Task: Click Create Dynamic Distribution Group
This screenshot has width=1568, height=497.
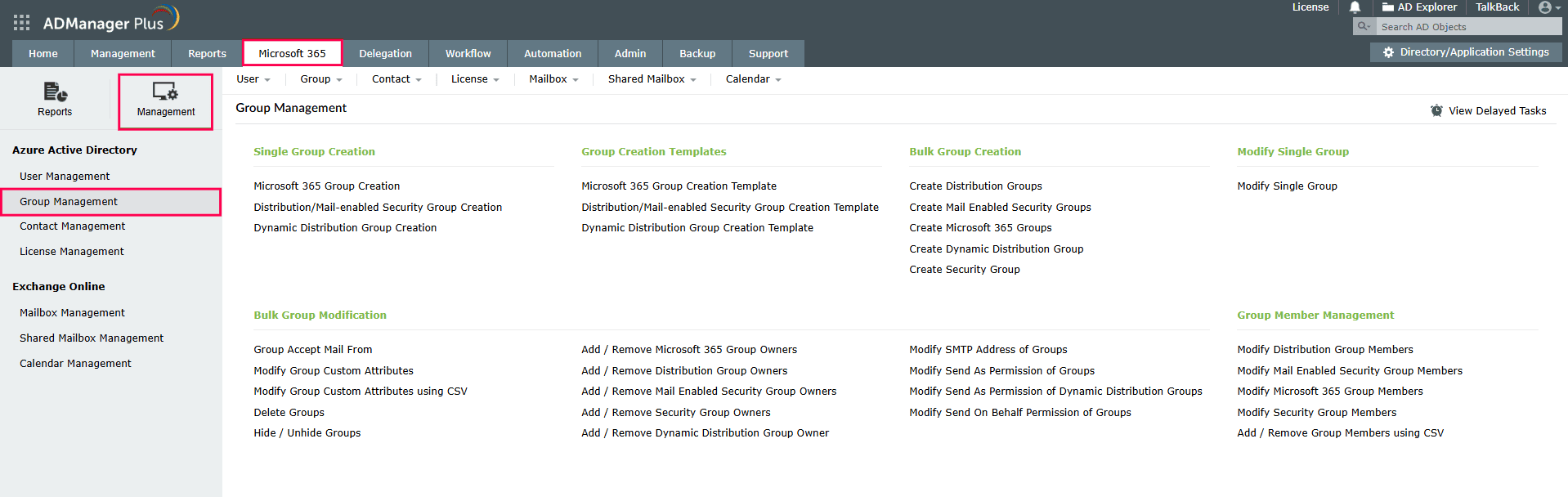Action: 997,249
